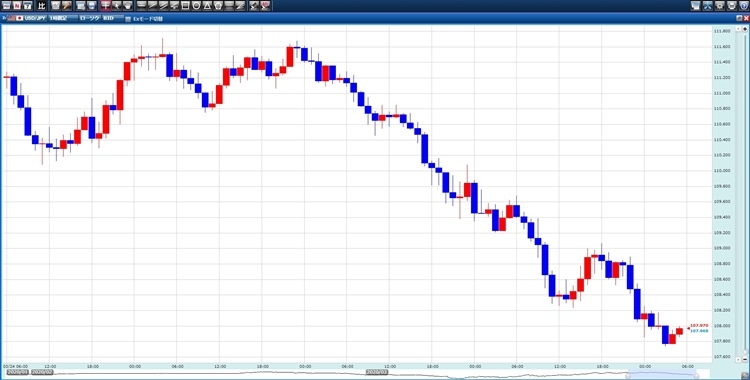
Task: Click the T toolbar icon
Action: pos(28,6)
